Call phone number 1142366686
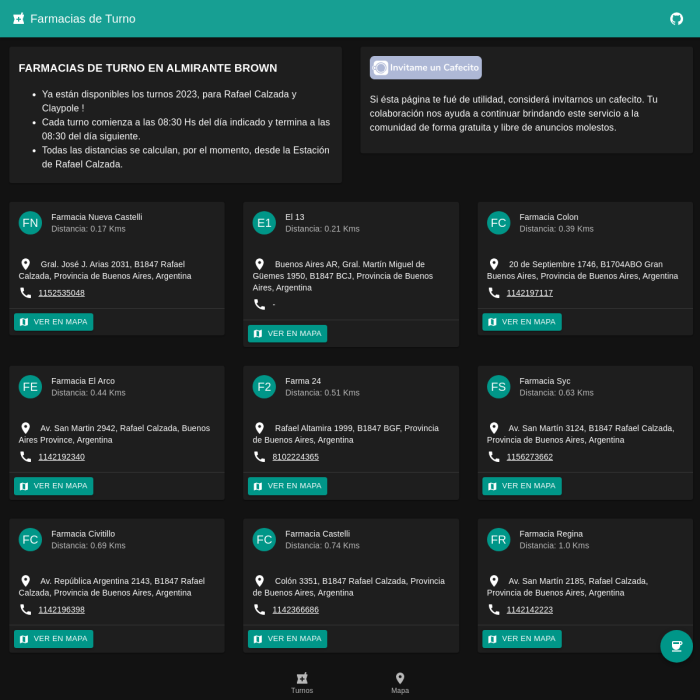This screenshot has height=700, width=700. pyautogui.click(x=296, y=609)
